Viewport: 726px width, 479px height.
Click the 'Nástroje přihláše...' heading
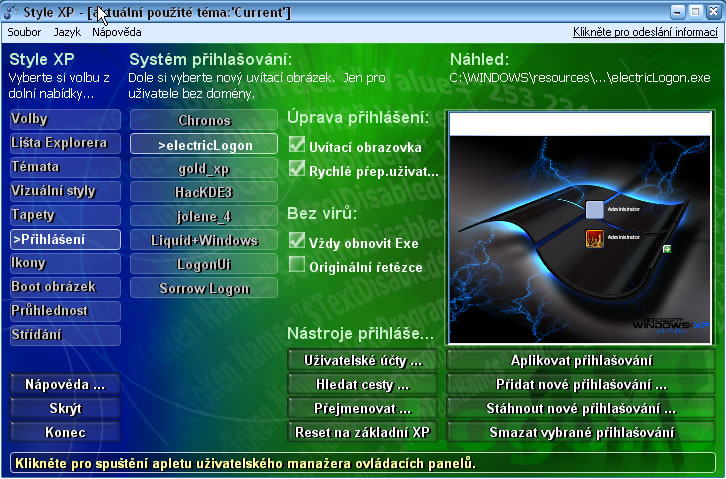coord(360,333)
